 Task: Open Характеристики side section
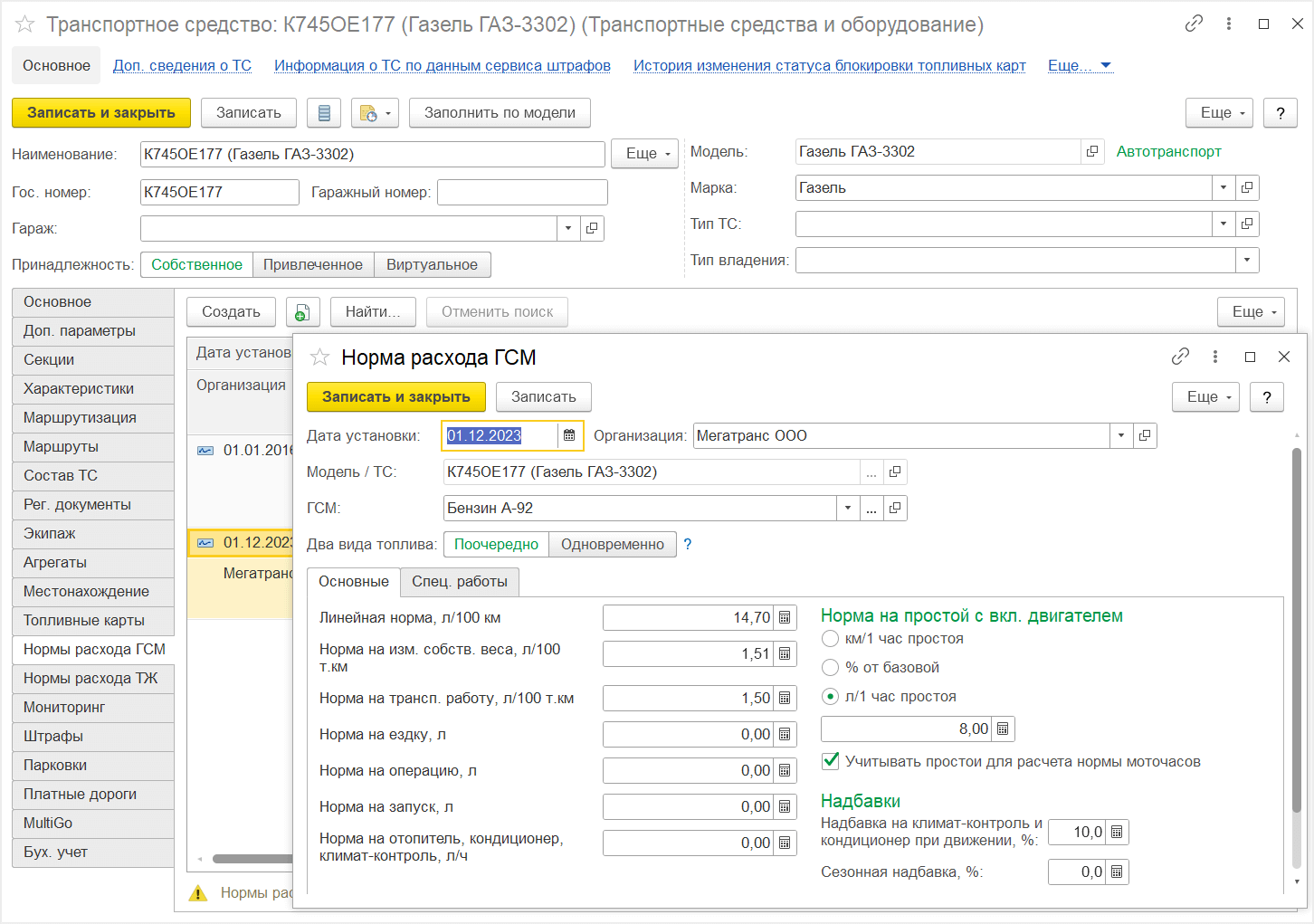(93, 388)
